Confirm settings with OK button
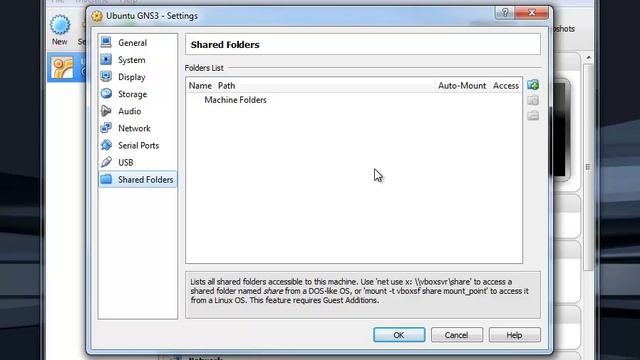 pyautogui.click(x=399, y=335)
